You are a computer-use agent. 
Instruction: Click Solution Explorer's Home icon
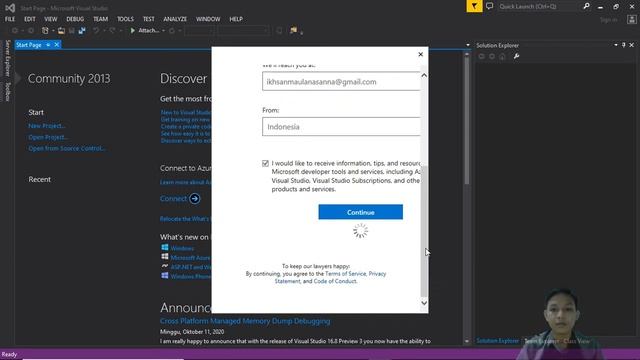click(x=502, y=56)
